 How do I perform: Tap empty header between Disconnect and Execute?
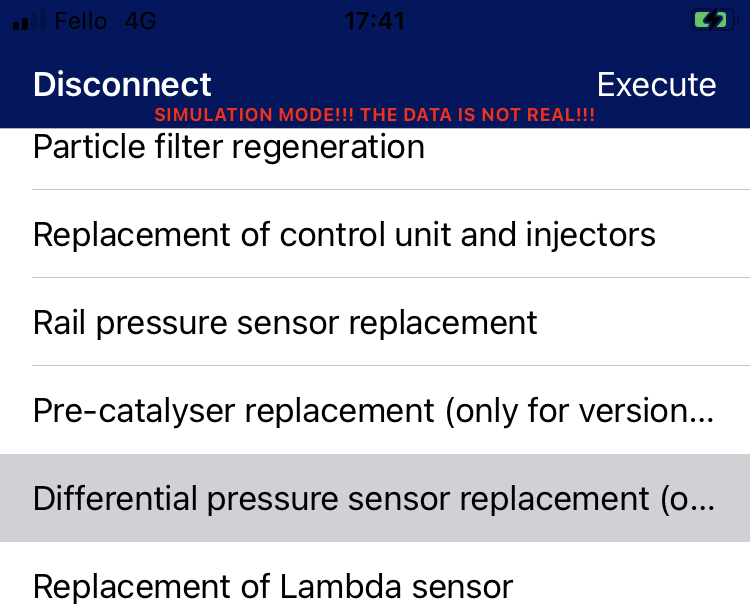(404, 84)
